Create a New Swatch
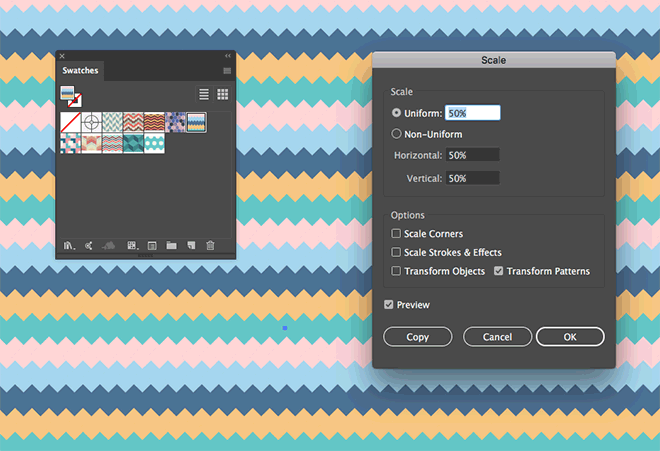Viewport: 660px width, 451px height. click(x=191, y=246)
